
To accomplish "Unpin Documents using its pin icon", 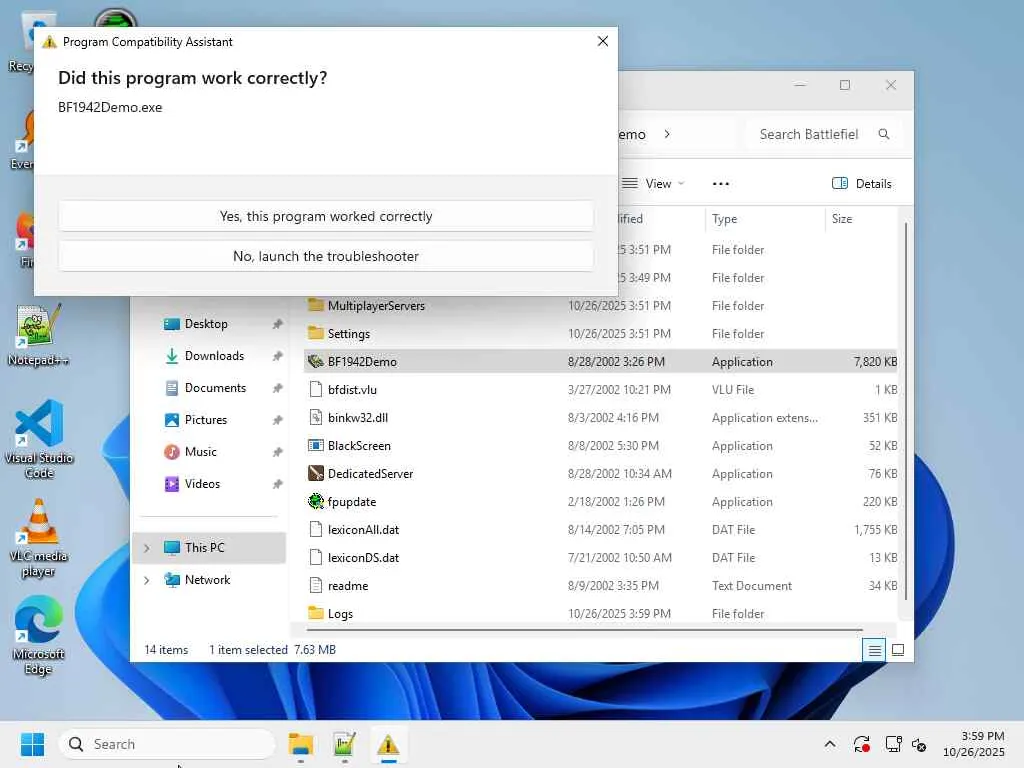I will [x=278, y=388].
